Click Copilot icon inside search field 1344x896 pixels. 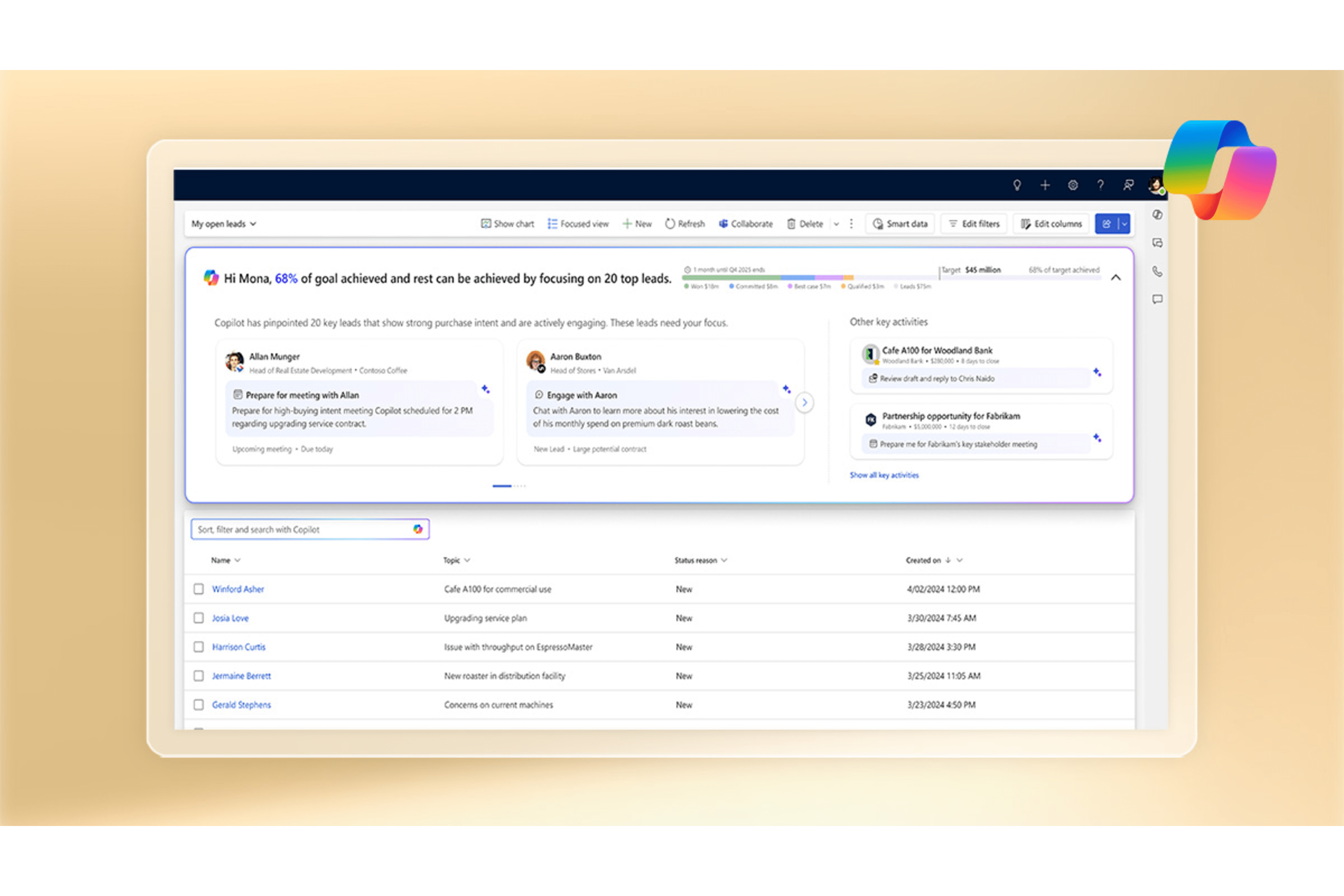418,530
